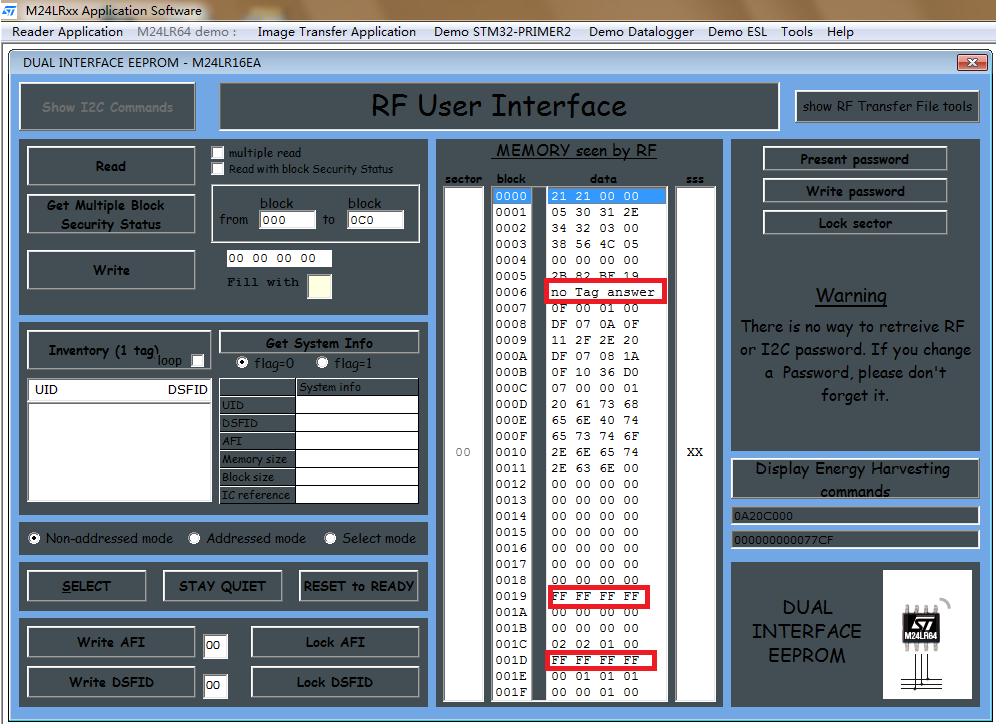Click the Lock sector button
The height and width of the screenshot is (724, 996).
[854, 223]
